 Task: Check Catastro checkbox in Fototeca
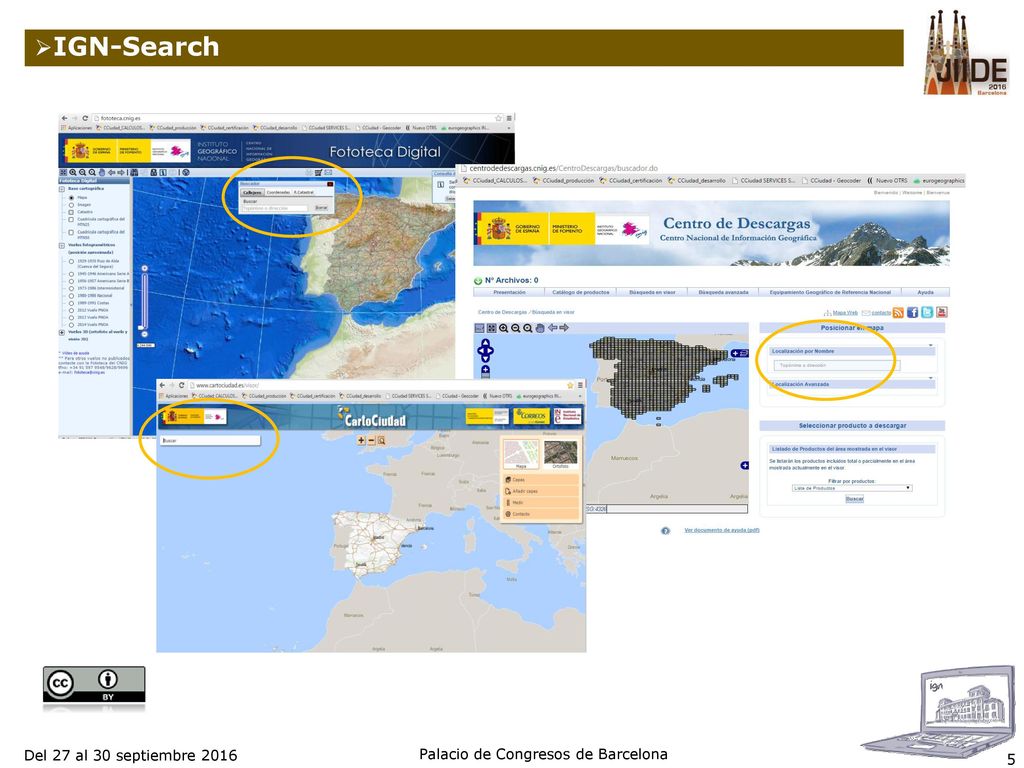click(71, 212)
